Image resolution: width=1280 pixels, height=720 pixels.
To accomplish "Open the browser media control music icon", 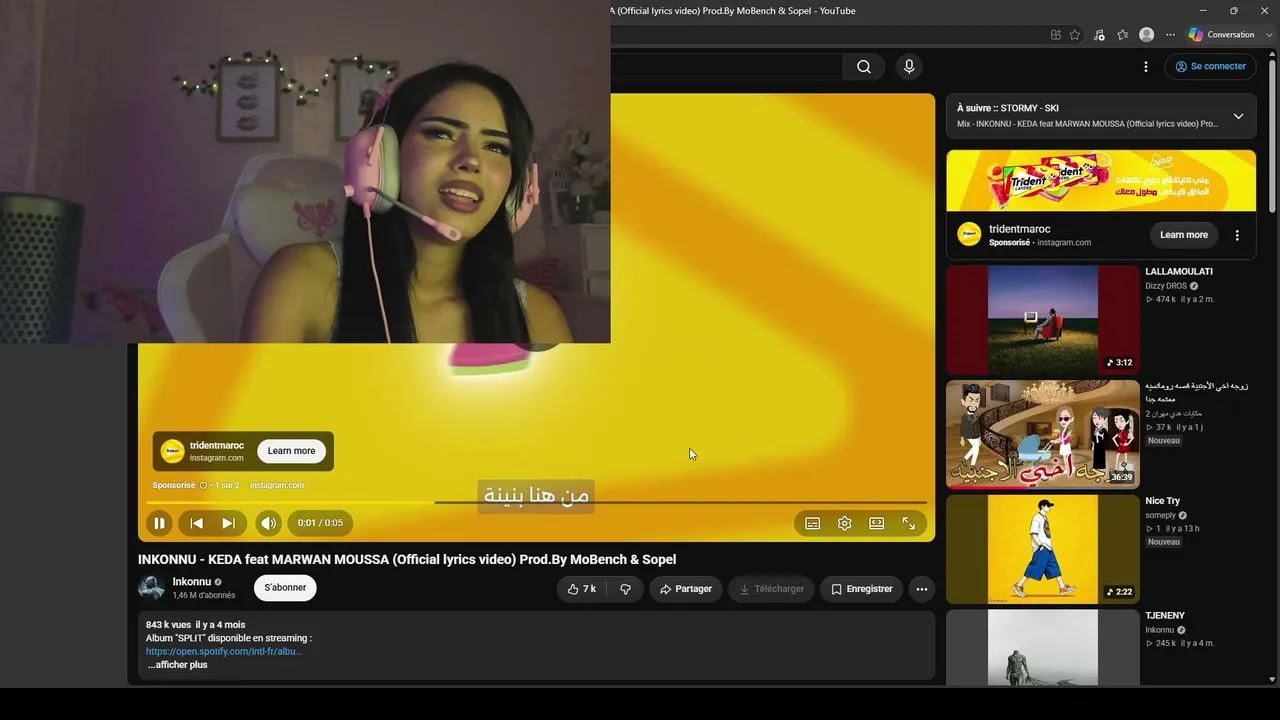I will [1099, 34].
